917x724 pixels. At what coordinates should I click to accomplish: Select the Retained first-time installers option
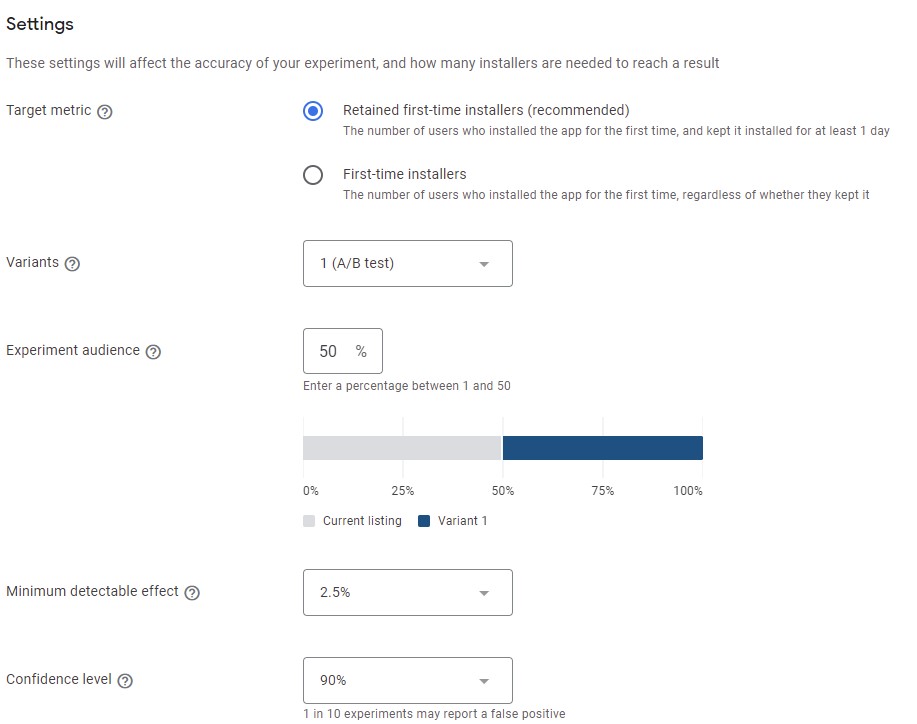[x=313, y=111]
